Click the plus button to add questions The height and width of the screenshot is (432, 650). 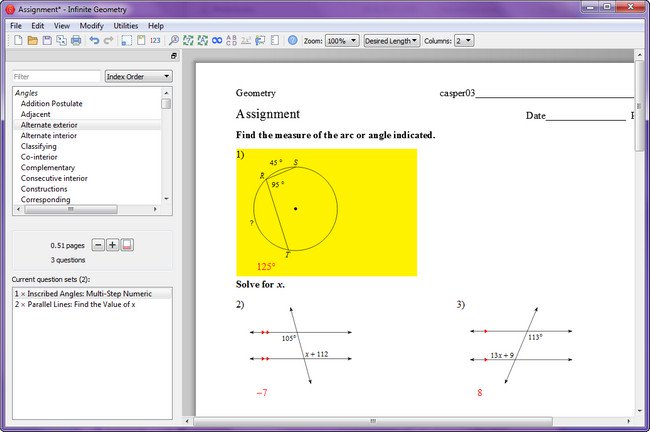(113, 245)
